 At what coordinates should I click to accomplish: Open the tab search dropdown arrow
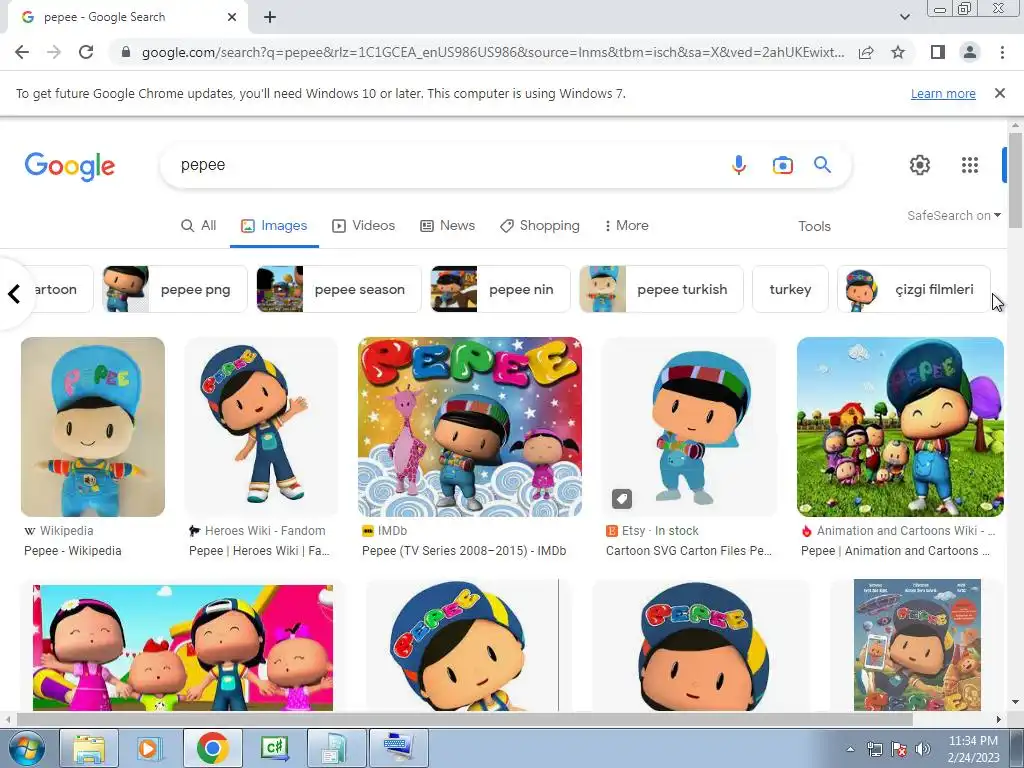pyautogui.click(x=904, y=17)
